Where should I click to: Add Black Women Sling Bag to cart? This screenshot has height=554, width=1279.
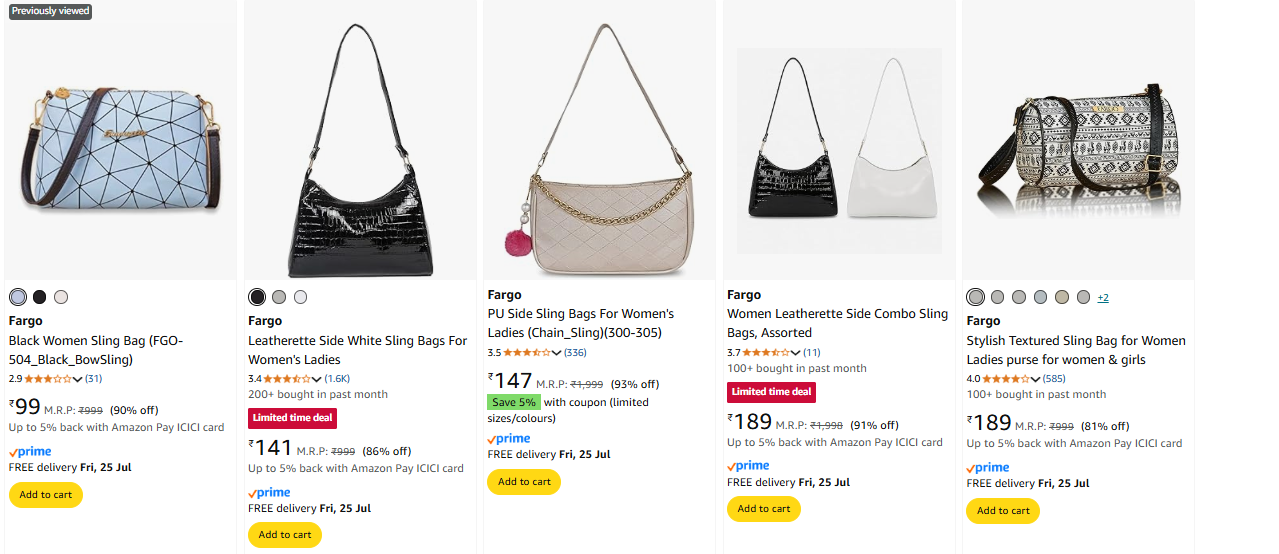coord(46,495)
